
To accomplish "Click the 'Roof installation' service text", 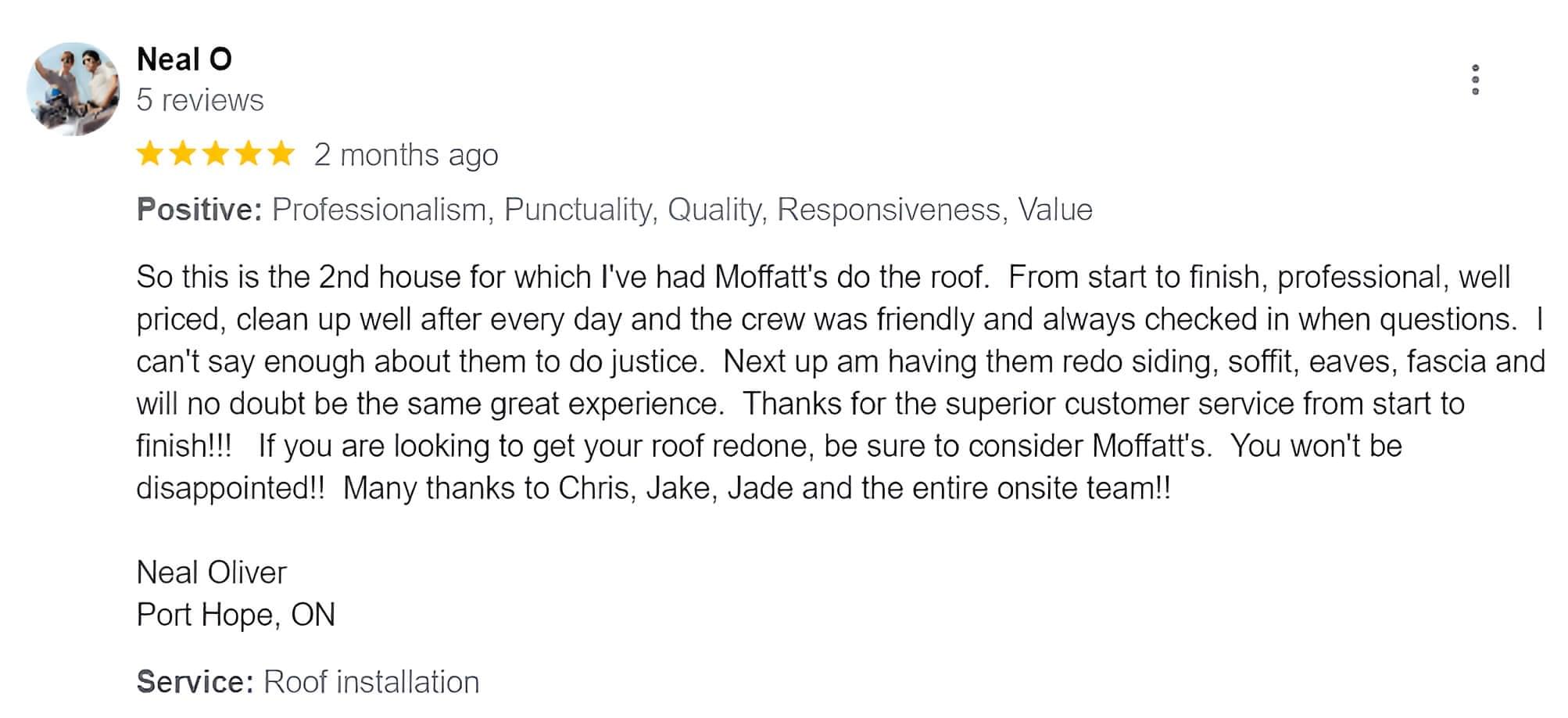I will (371, 682).
